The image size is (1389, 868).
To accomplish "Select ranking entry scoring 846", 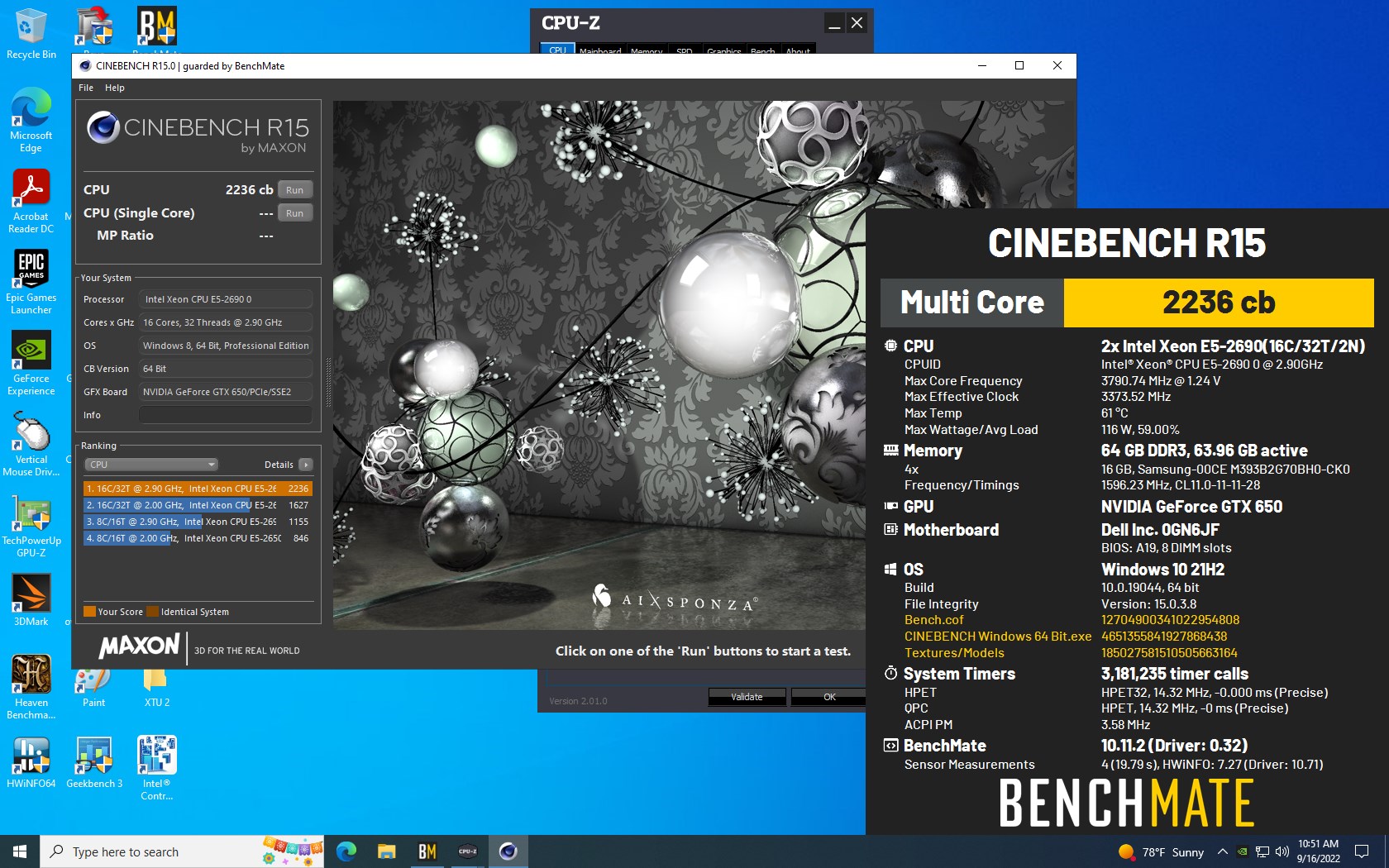I will (x=198, y=538).
